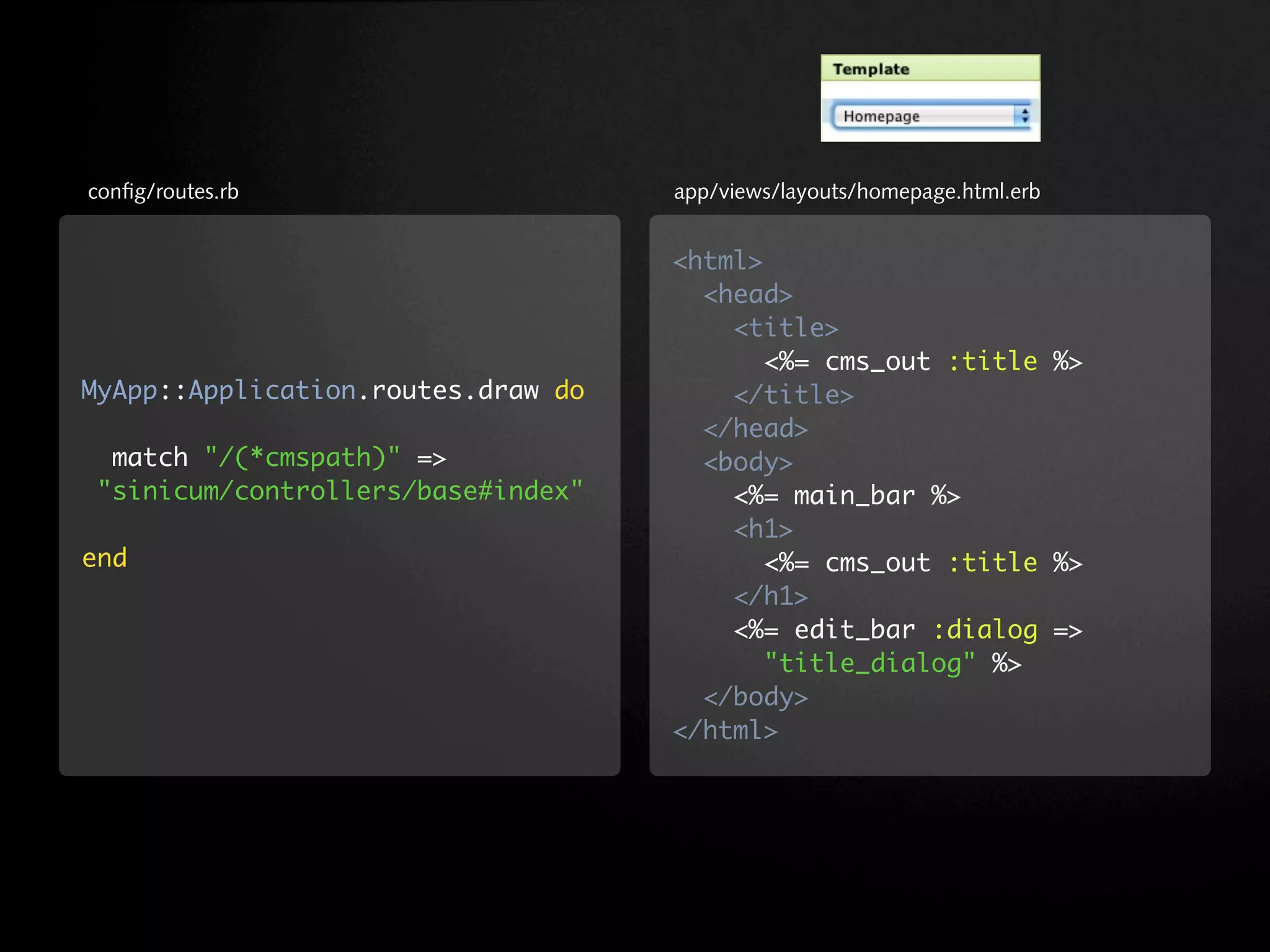
Task: Click the closing </body> tag
Action: pos(755,697)
